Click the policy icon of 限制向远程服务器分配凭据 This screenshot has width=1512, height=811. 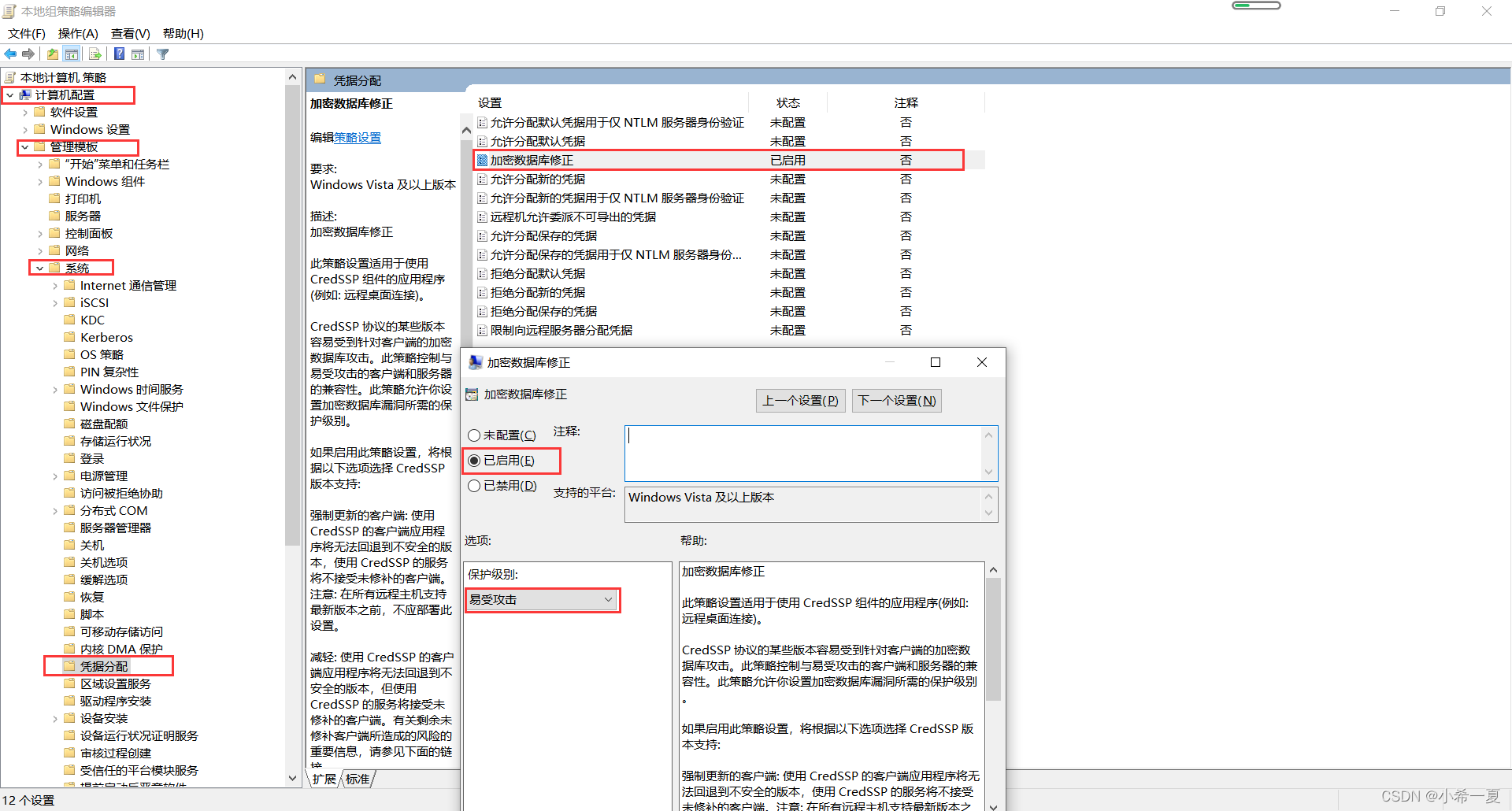[482, 330]
